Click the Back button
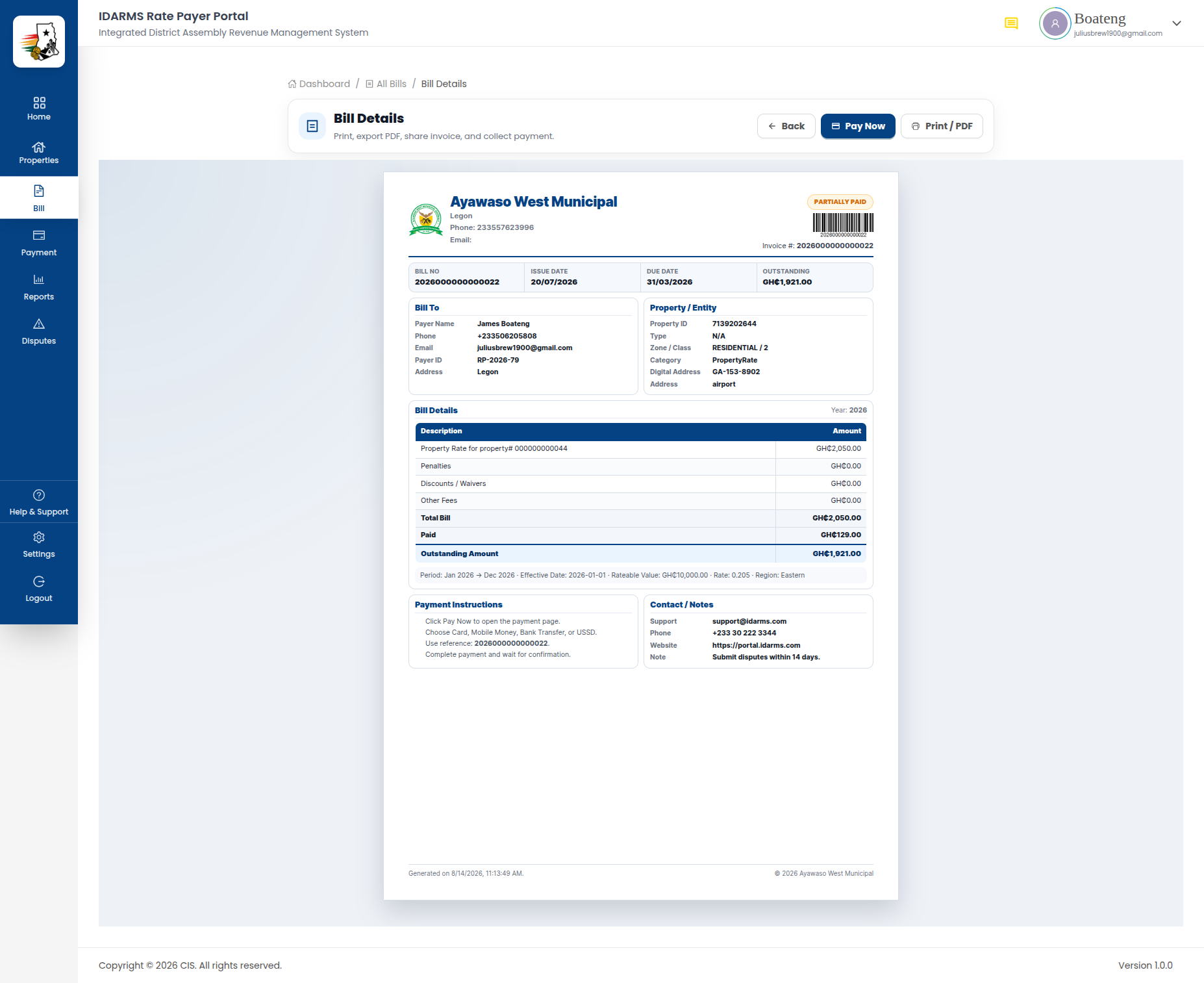The height and width of the screenshot is (983, 1204). (x=786, y=126)
